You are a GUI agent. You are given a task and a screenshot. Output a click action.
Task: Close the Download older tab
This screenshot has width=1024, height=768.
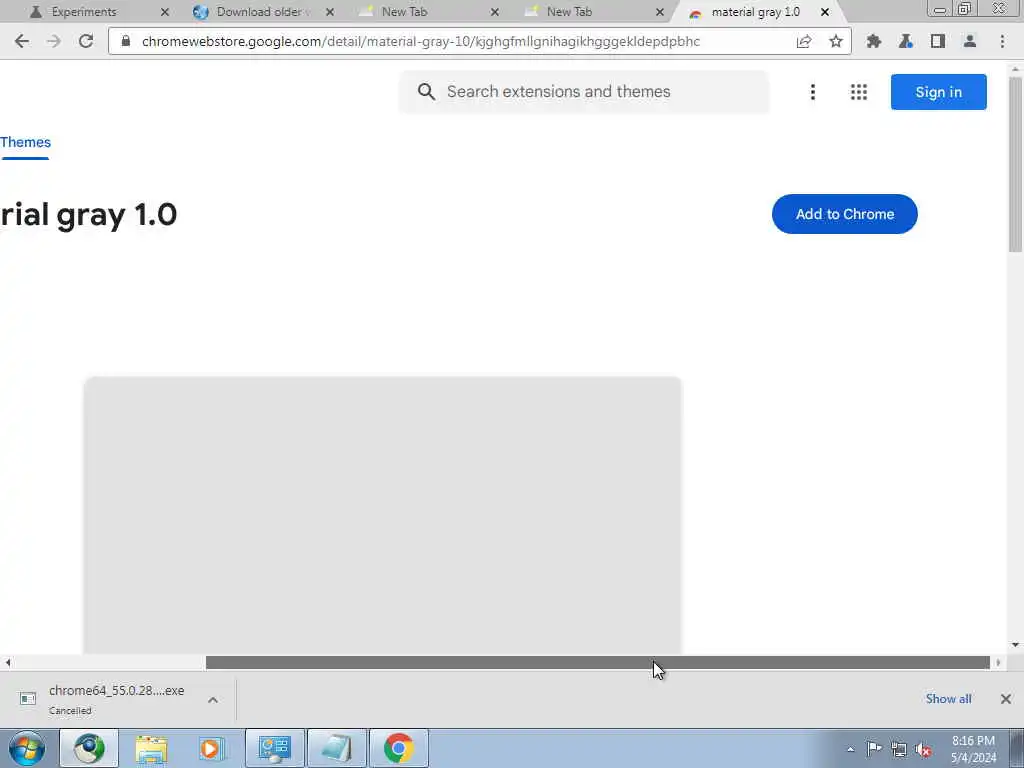coord(330,12)
